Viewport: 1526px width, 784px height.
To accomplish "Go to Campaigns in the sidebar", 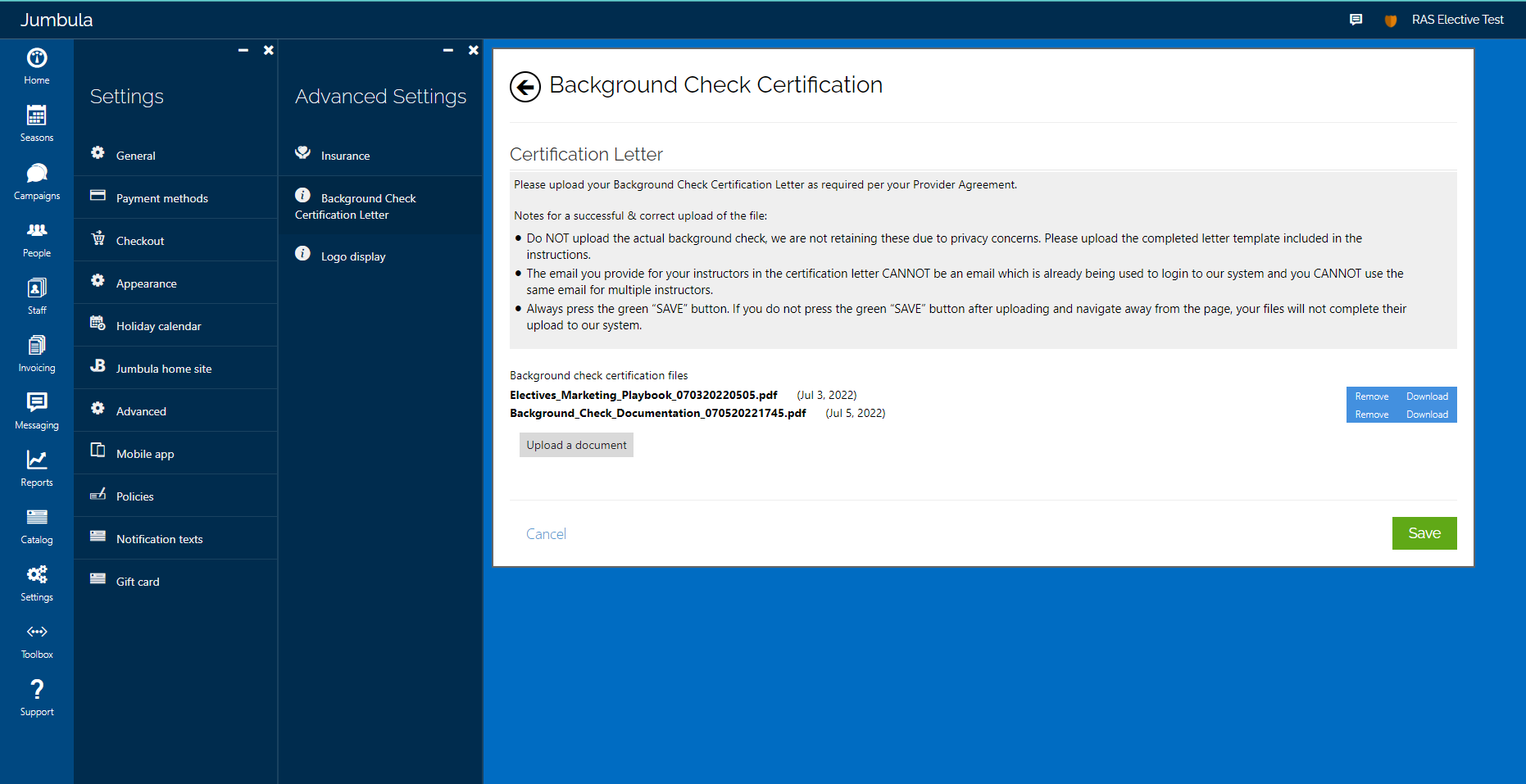I will [x=37, y=174].
